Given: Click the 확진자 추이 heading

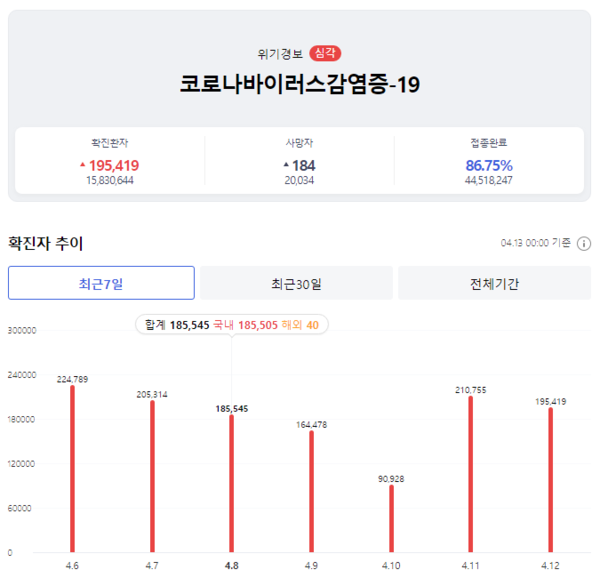Looking at the screenshot, I should pos(46,243).
